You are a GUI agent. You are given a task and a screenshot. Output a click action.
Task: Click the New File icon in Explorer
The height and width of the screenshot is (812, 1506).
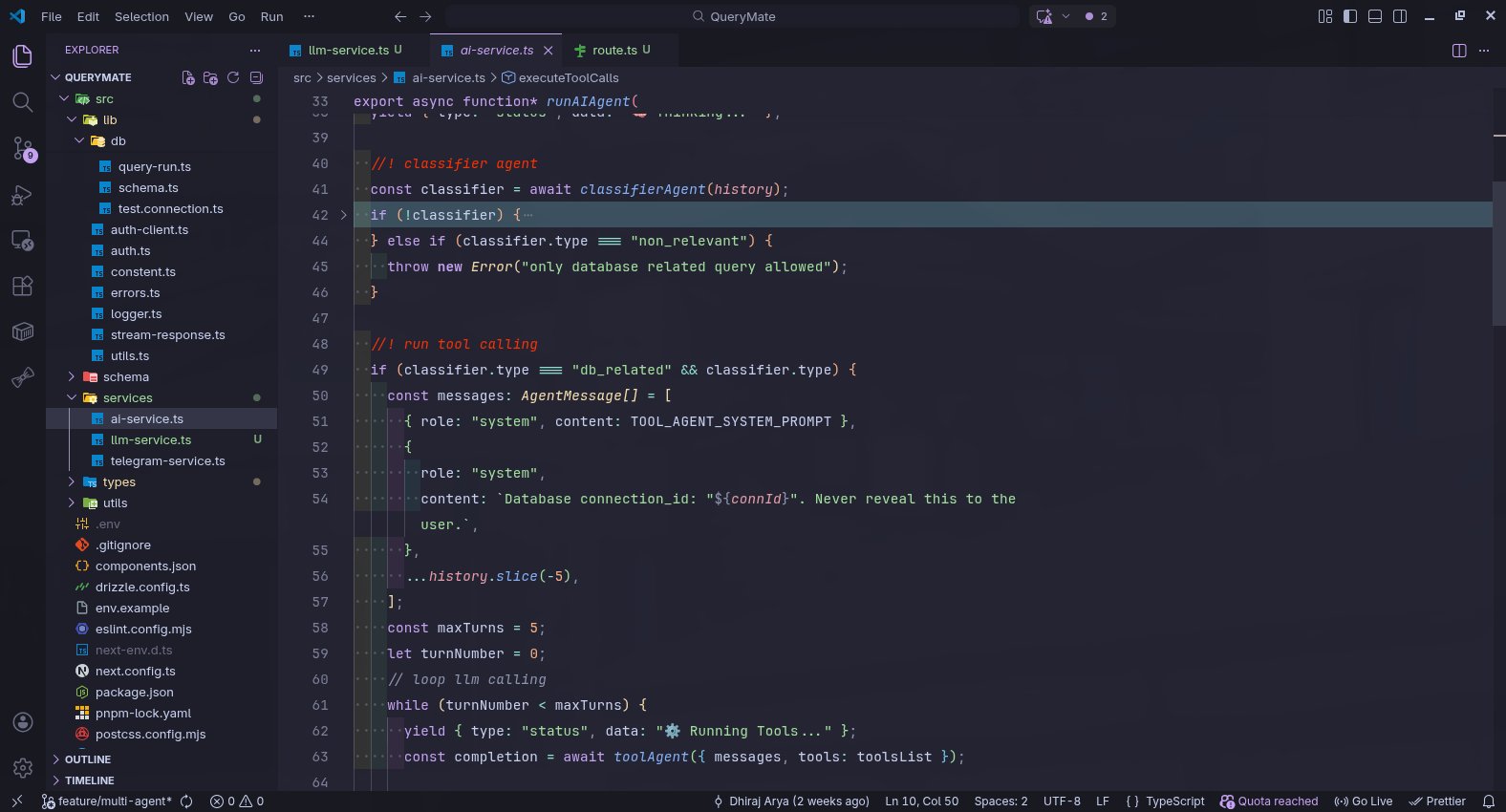tap(188, 77)
